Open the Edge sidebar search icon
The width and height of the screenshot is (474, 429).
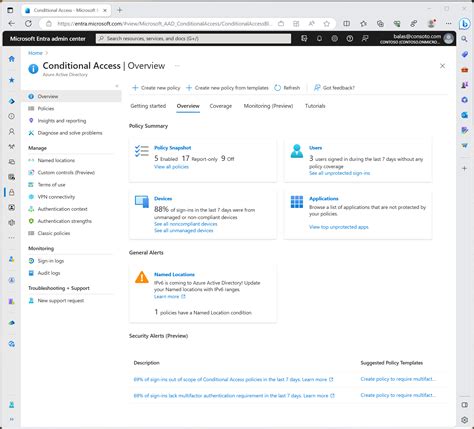pyautogui.click(x=464, y=39)
